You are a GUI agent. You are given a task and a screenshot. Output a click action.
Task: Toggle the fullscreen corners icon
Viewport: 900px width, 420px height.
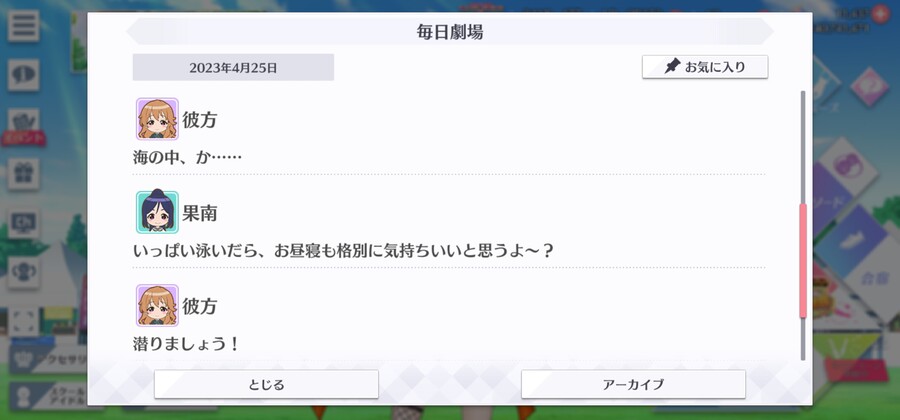pyautogui.click(x=24, y=321)
